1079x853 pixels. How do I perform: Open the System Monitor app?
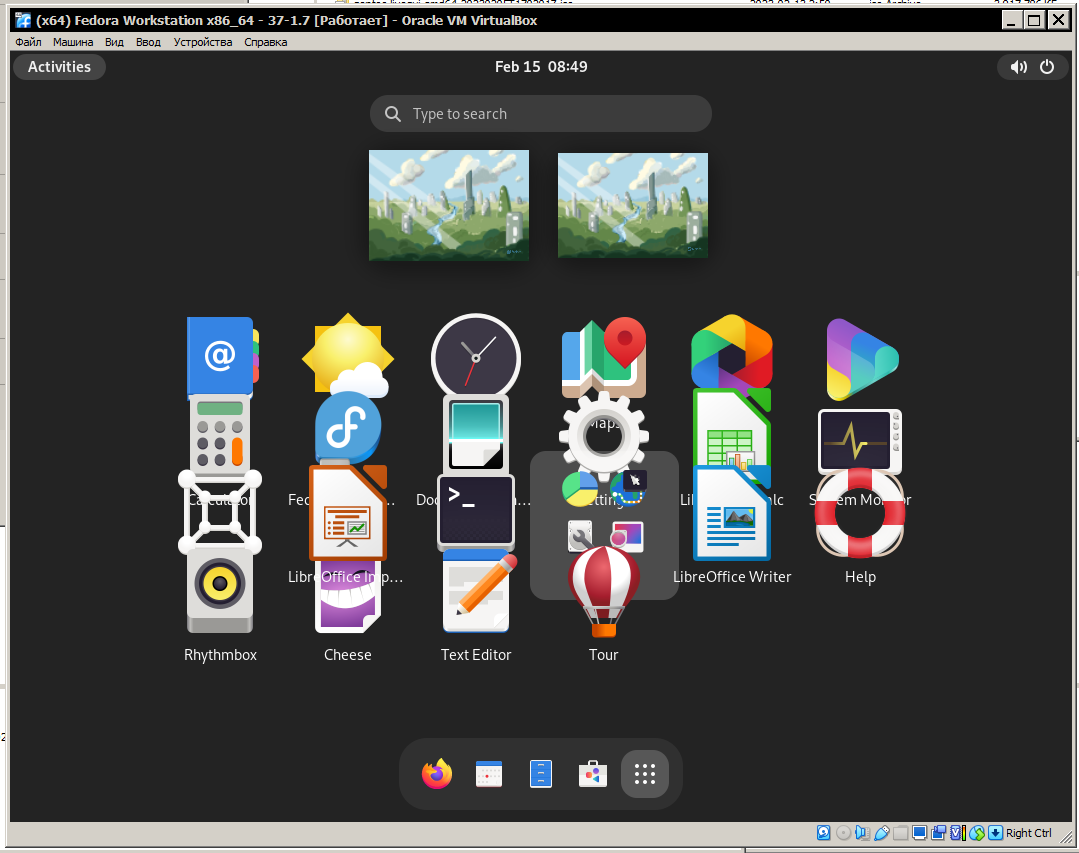coord(859,442)
